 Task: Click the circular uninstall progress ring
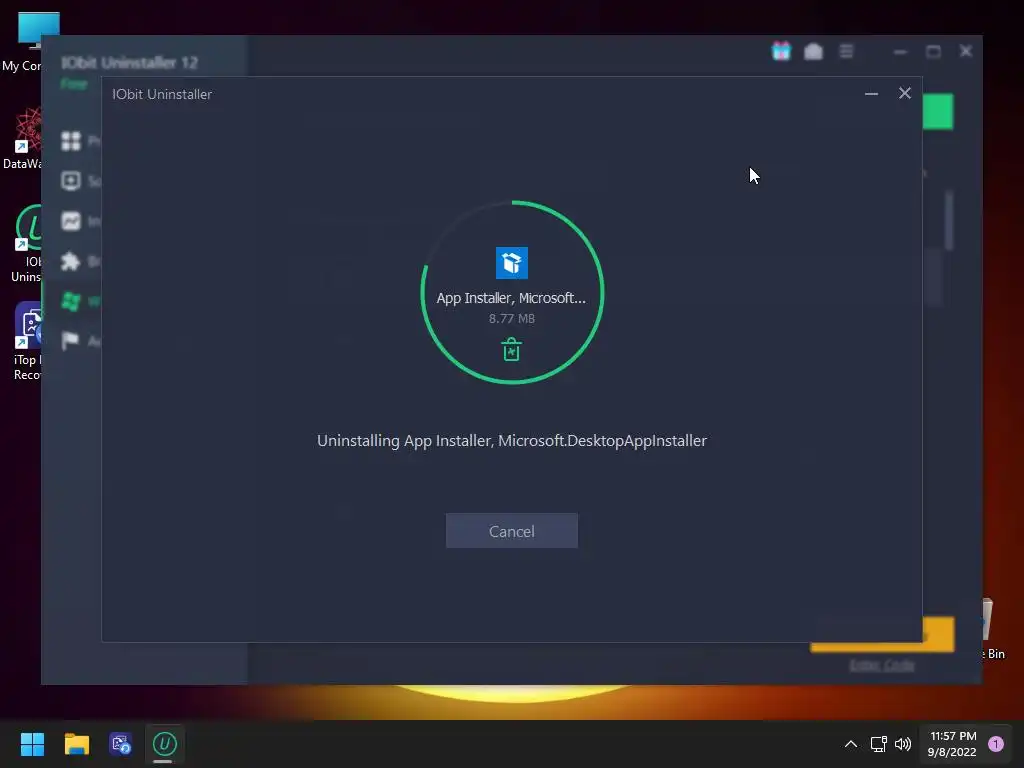click(x=512, y=292)
